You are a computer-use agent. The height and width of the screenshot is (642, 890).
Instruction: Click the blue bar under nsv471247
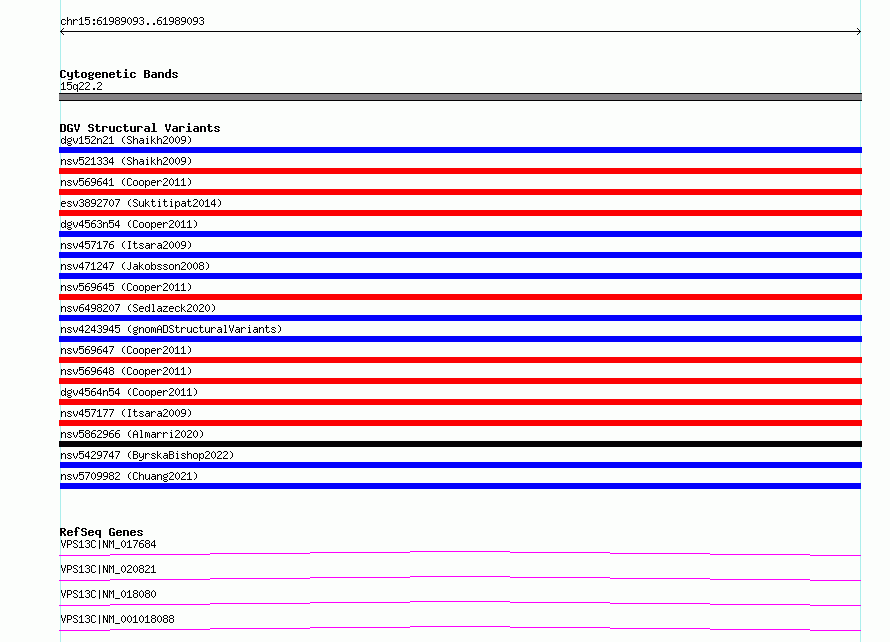[460, 276]
